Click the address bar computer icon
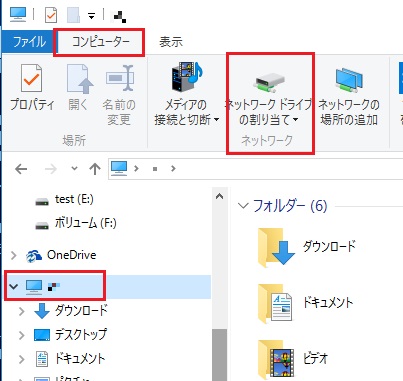Screen dimensions: 403x381 click(x=119, y=168)
